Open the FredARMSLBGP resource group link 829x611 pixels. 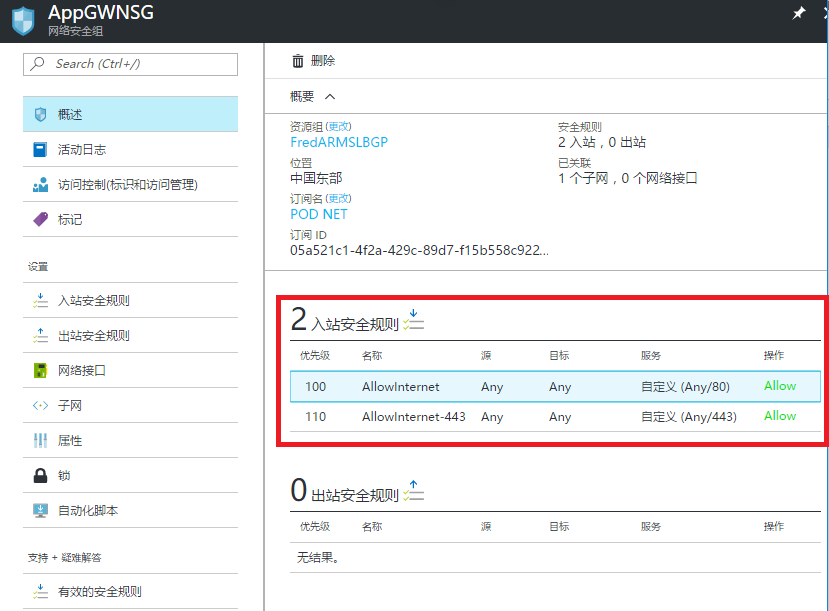tap(339, 142)
